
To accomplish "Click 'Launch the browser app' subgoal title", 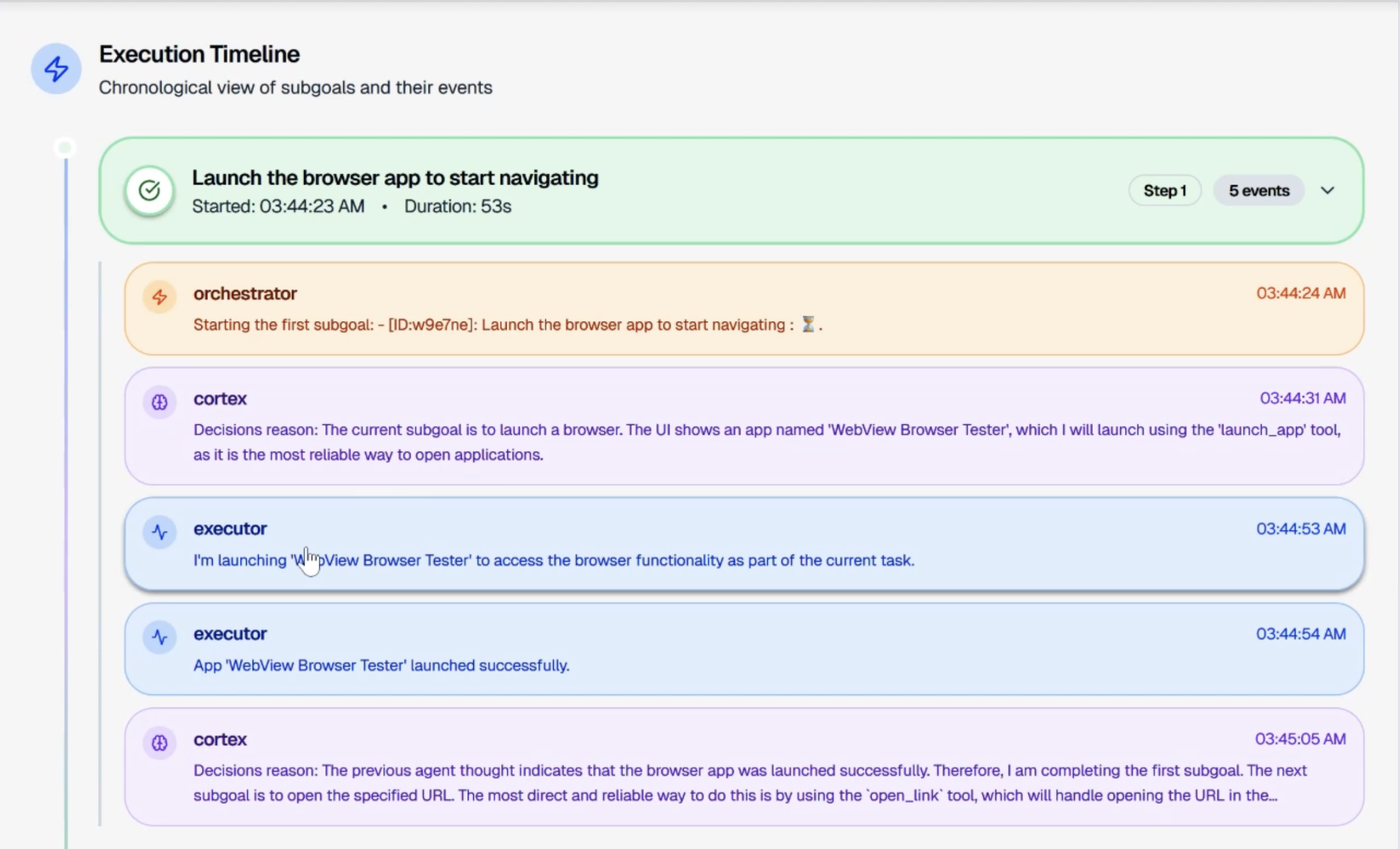I will click(x=395, y=178).
